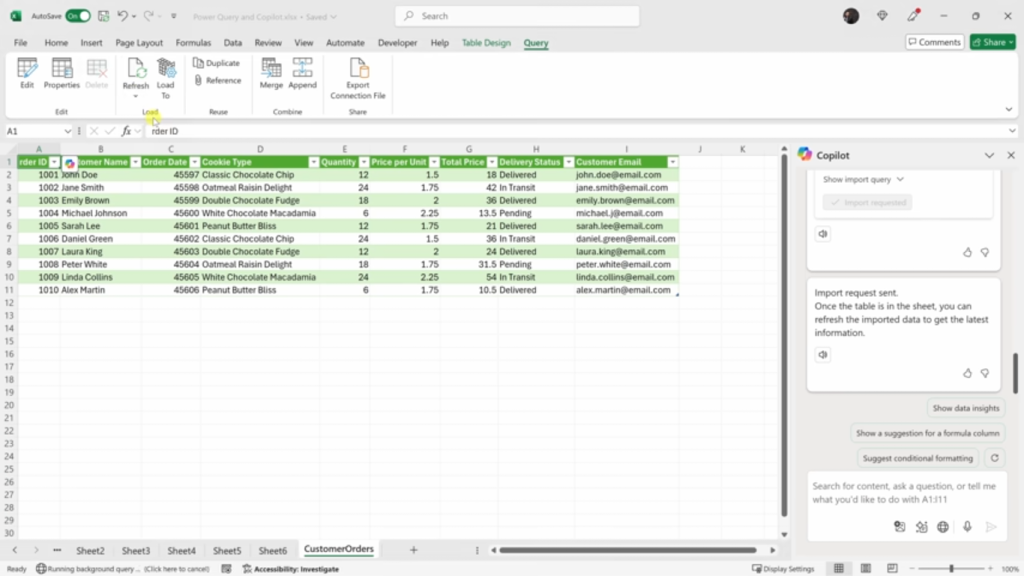Click Export Connection File icon
This screenshot has height=576, width=1024.
point(358,78)
